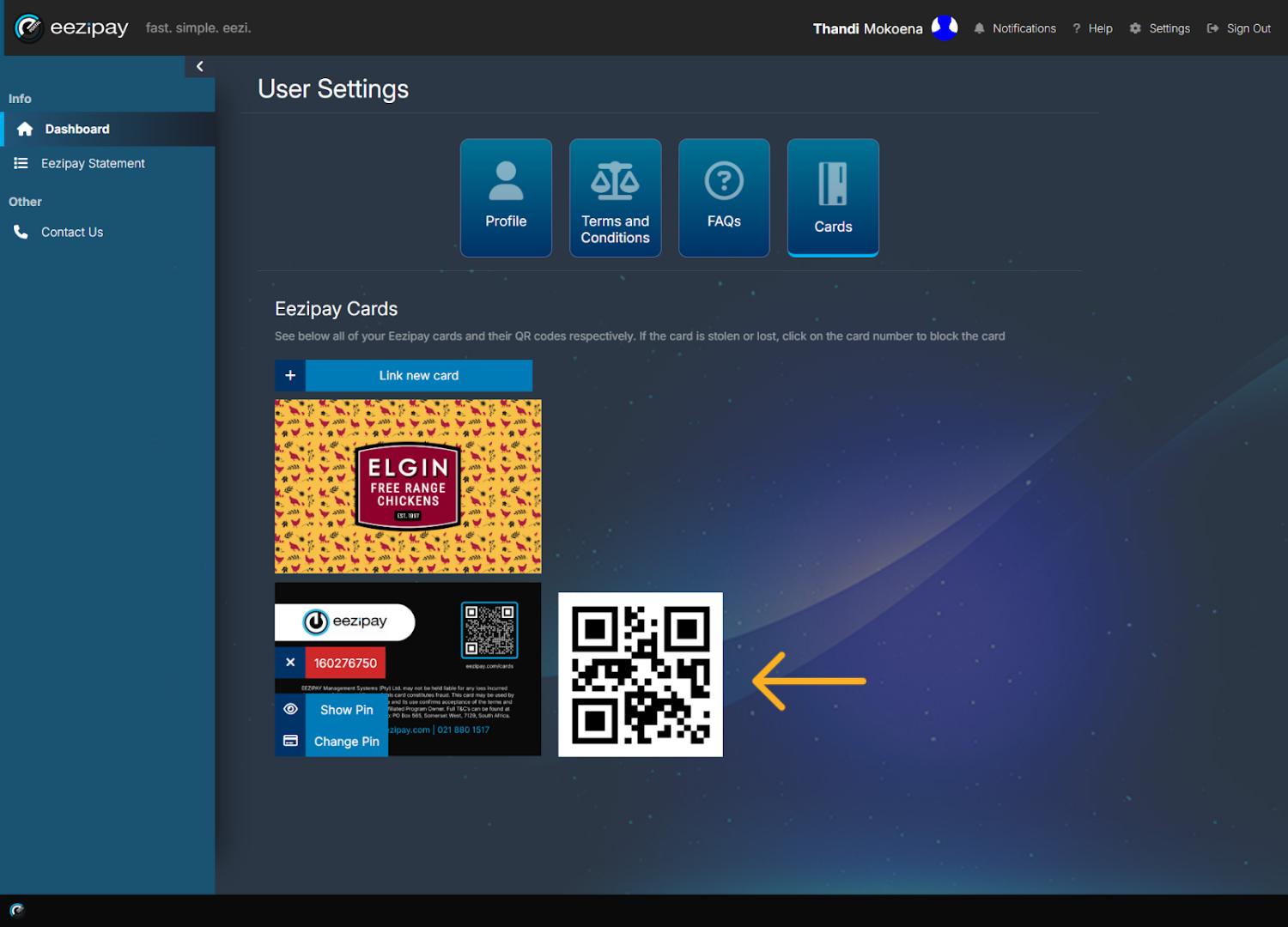Collapse the sidebar with the chevron
Screen dimensions: 1288x927
point(199,66)
